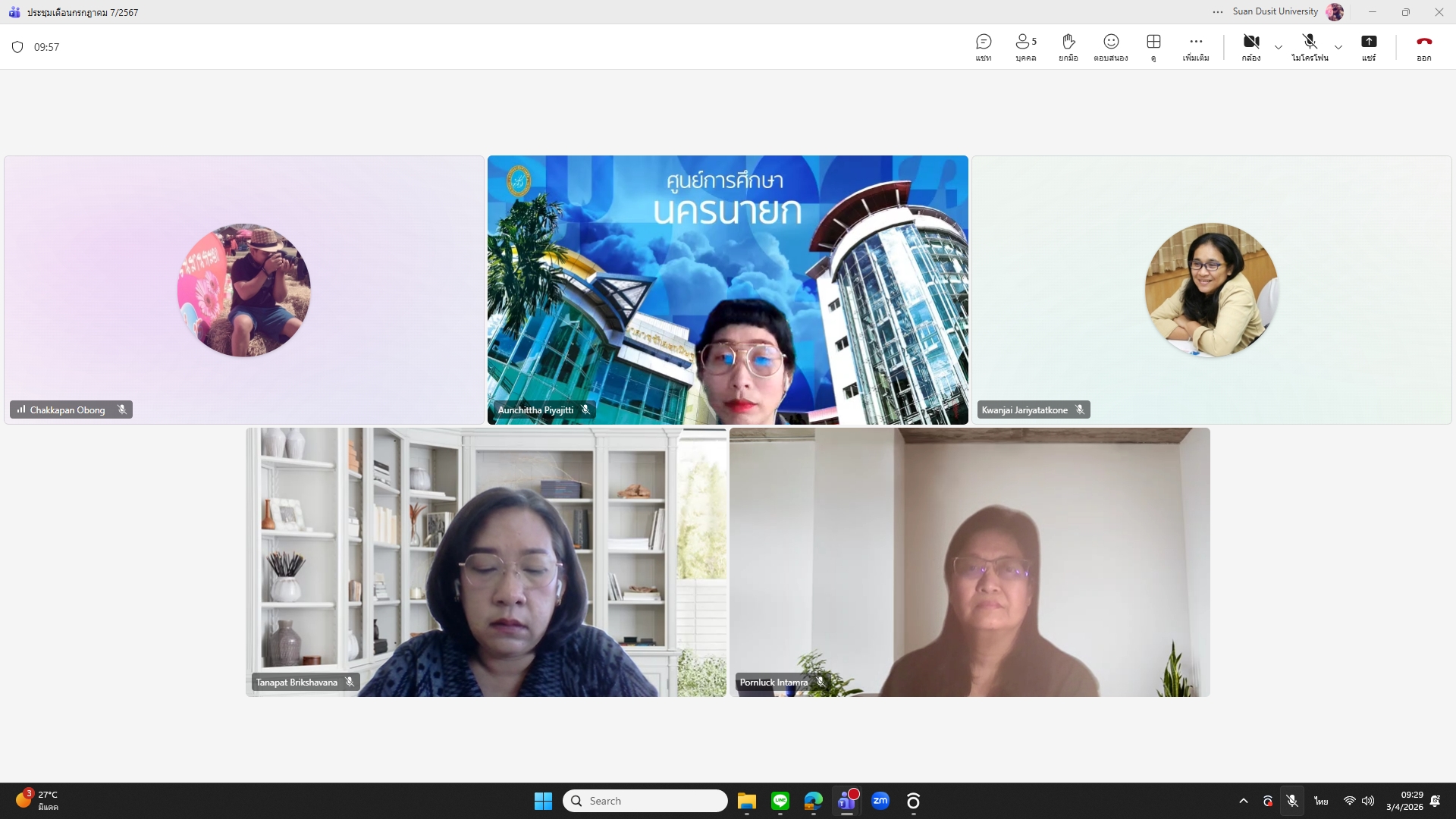Change the meeting view layout
The height and width of the screenshot is (819, 1456).
(1153, 47)
